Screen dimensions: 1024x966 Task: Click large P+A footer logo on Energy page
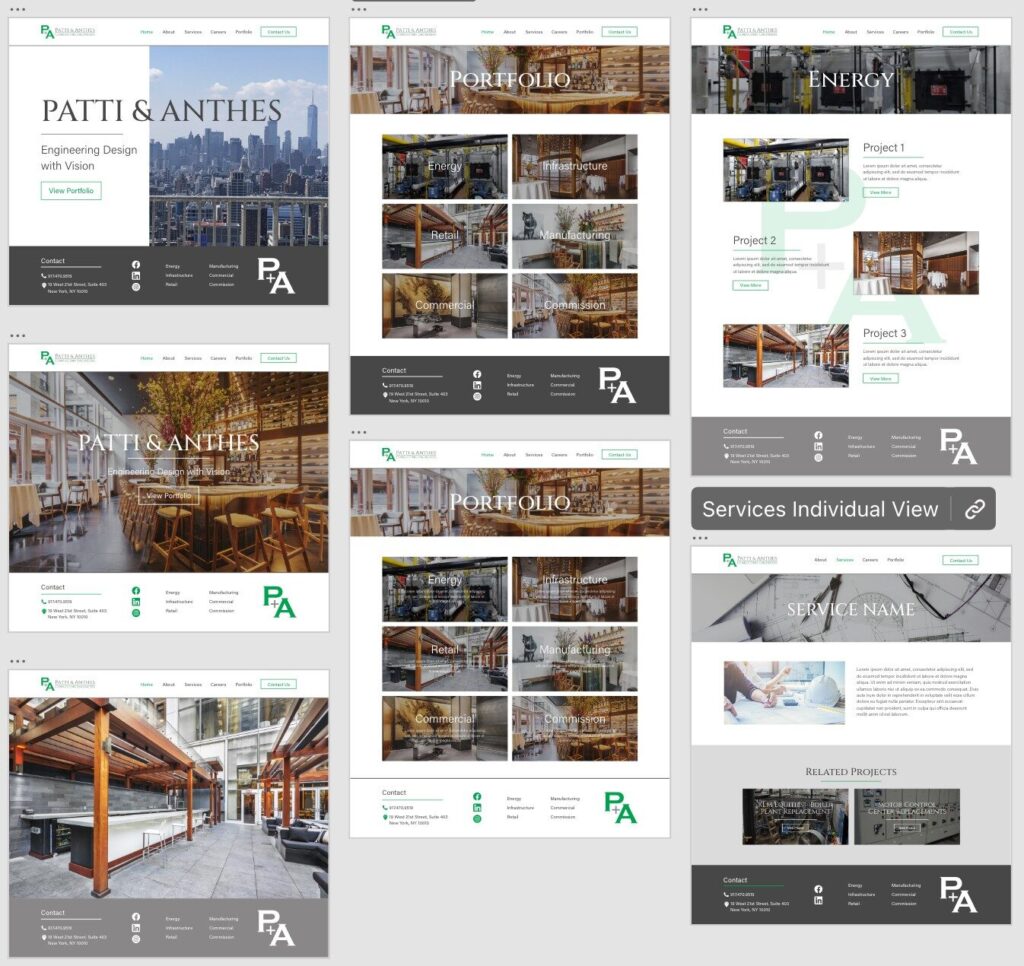(x=957, y=447)
